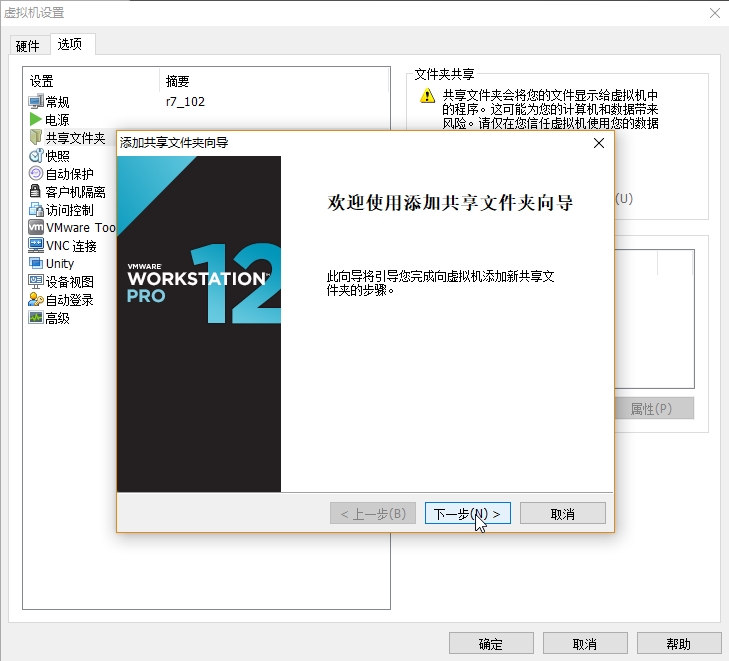The image size is (729, 661).
Task: Select the VNC 连接 settings row
Action: click(x=70, y=245)
